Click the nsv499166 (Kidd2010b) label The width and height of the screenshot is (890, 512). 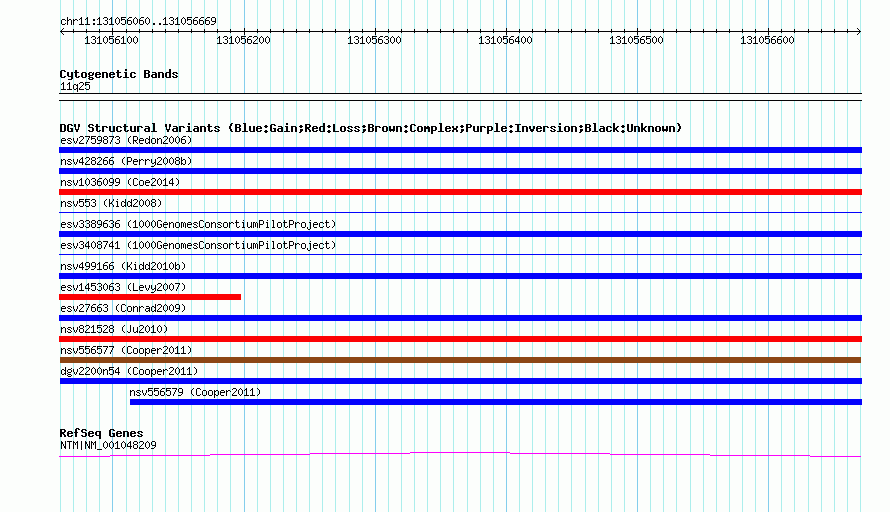point(123,266)
